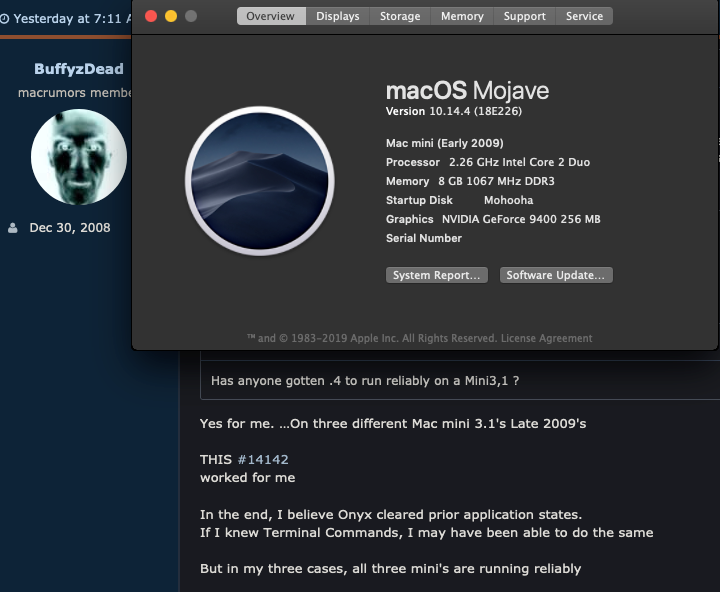
Task: Click the Dec 30, 2008 join date
Action: (70, 228)
